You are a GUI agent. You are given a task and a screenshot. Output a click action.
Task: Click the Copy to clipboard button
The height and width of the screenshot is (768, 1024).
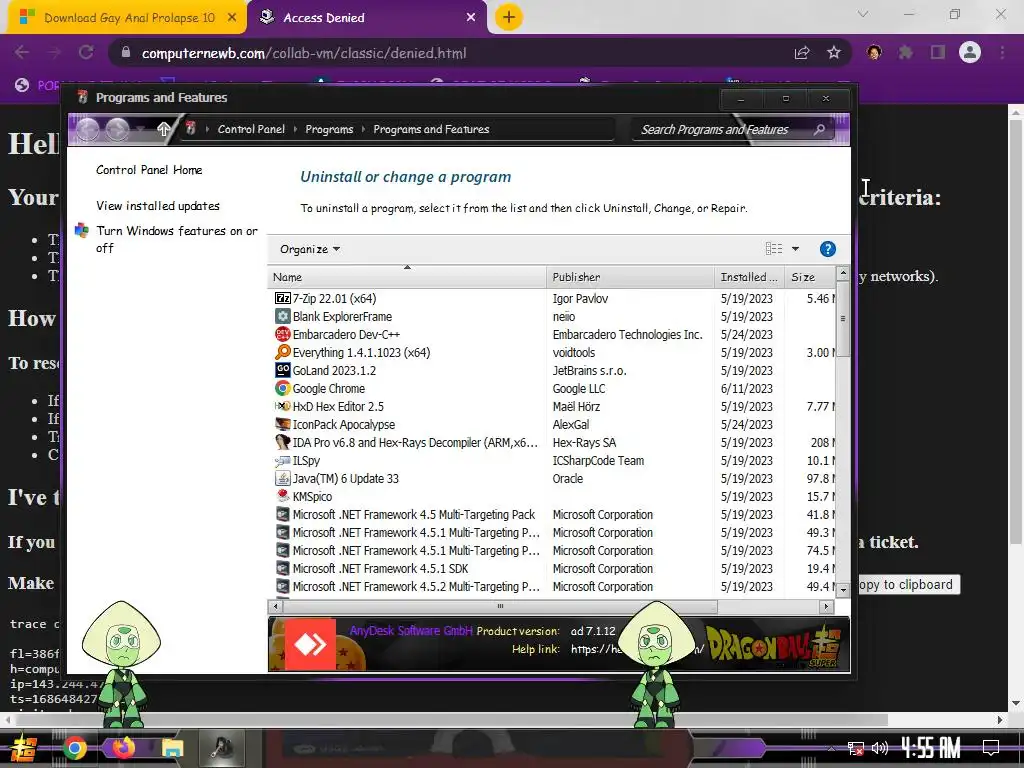906,584
